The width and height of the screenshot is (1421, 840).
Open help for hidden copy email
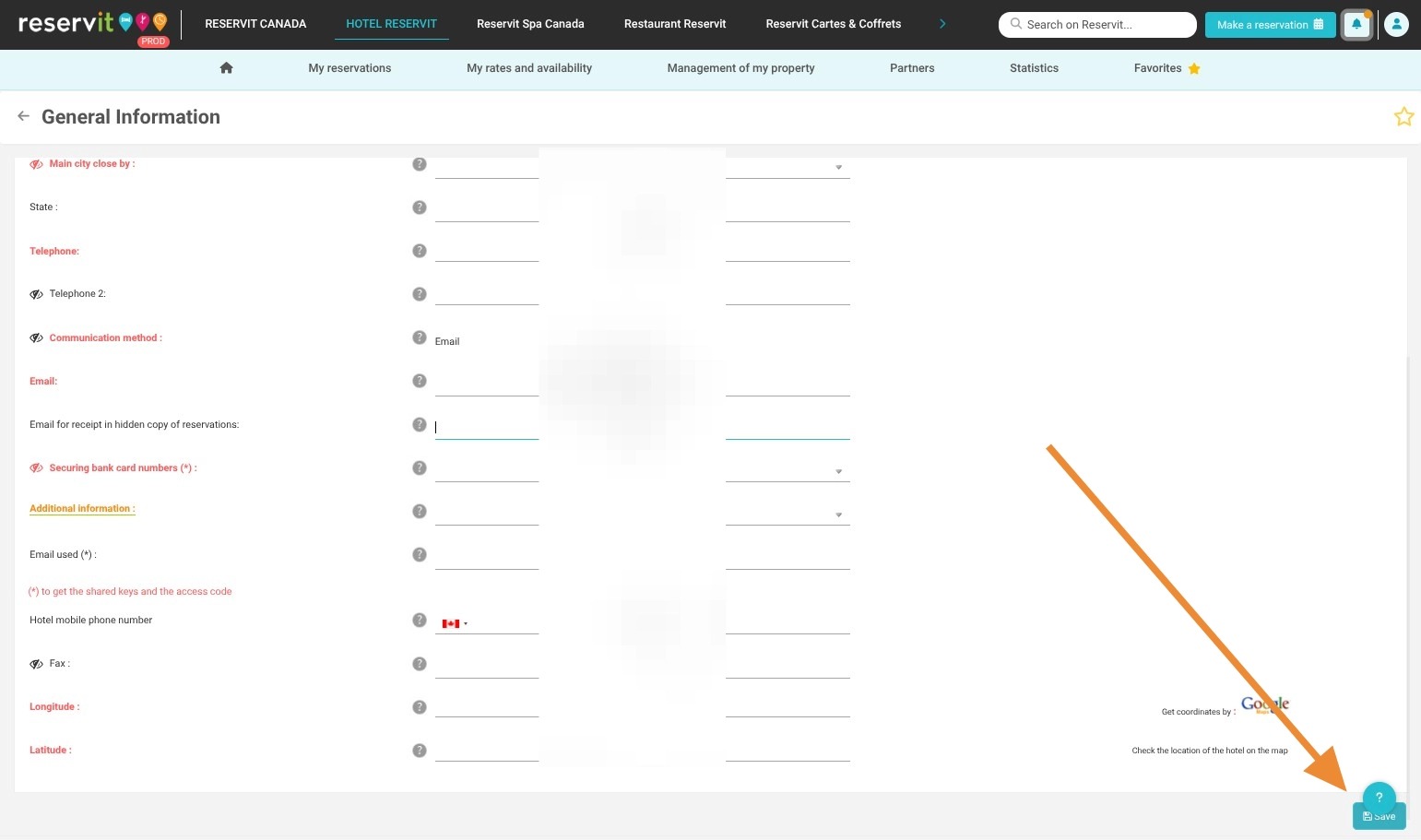pos(420,425)
